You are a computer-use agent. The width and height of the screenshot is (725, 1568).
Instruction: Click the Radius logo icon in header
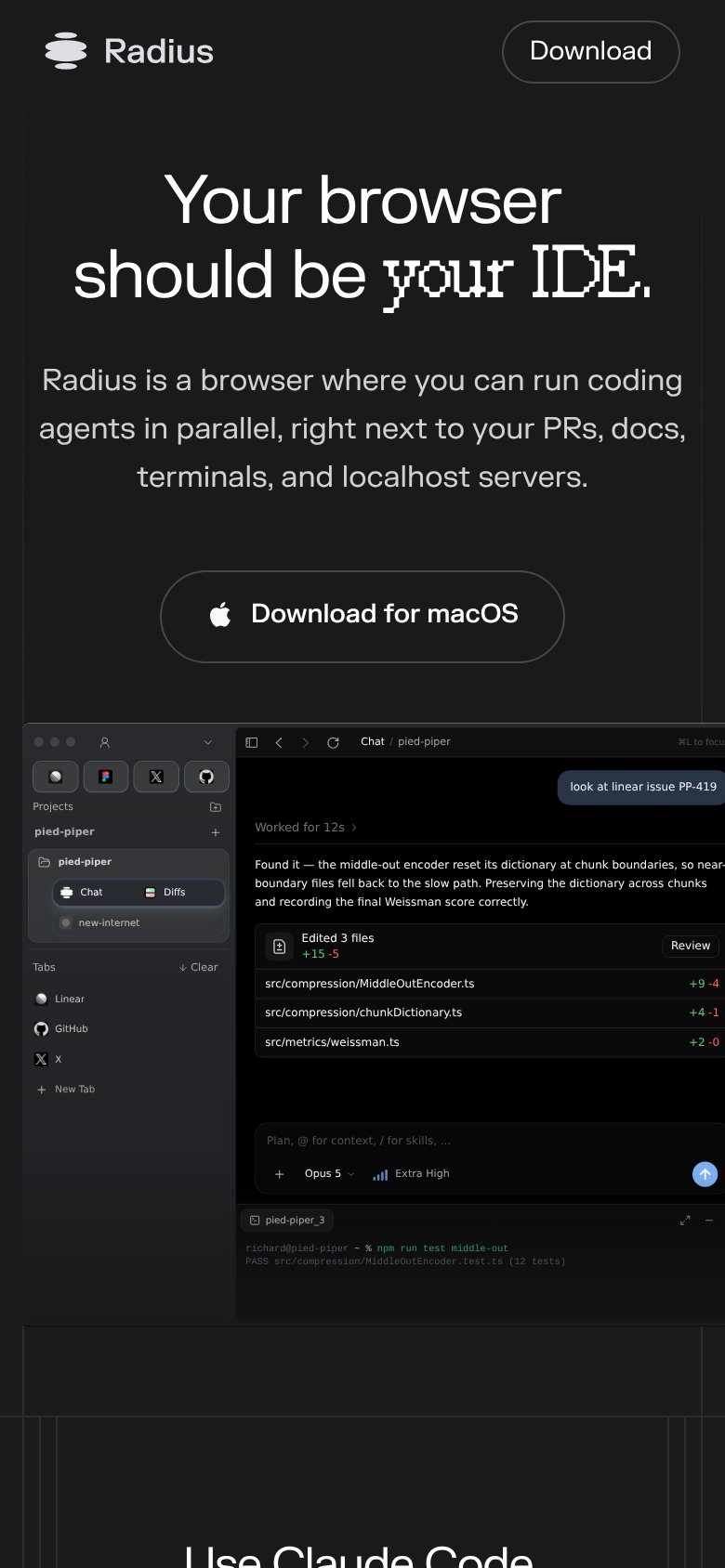pyautogui.click(x=66, y=51)
